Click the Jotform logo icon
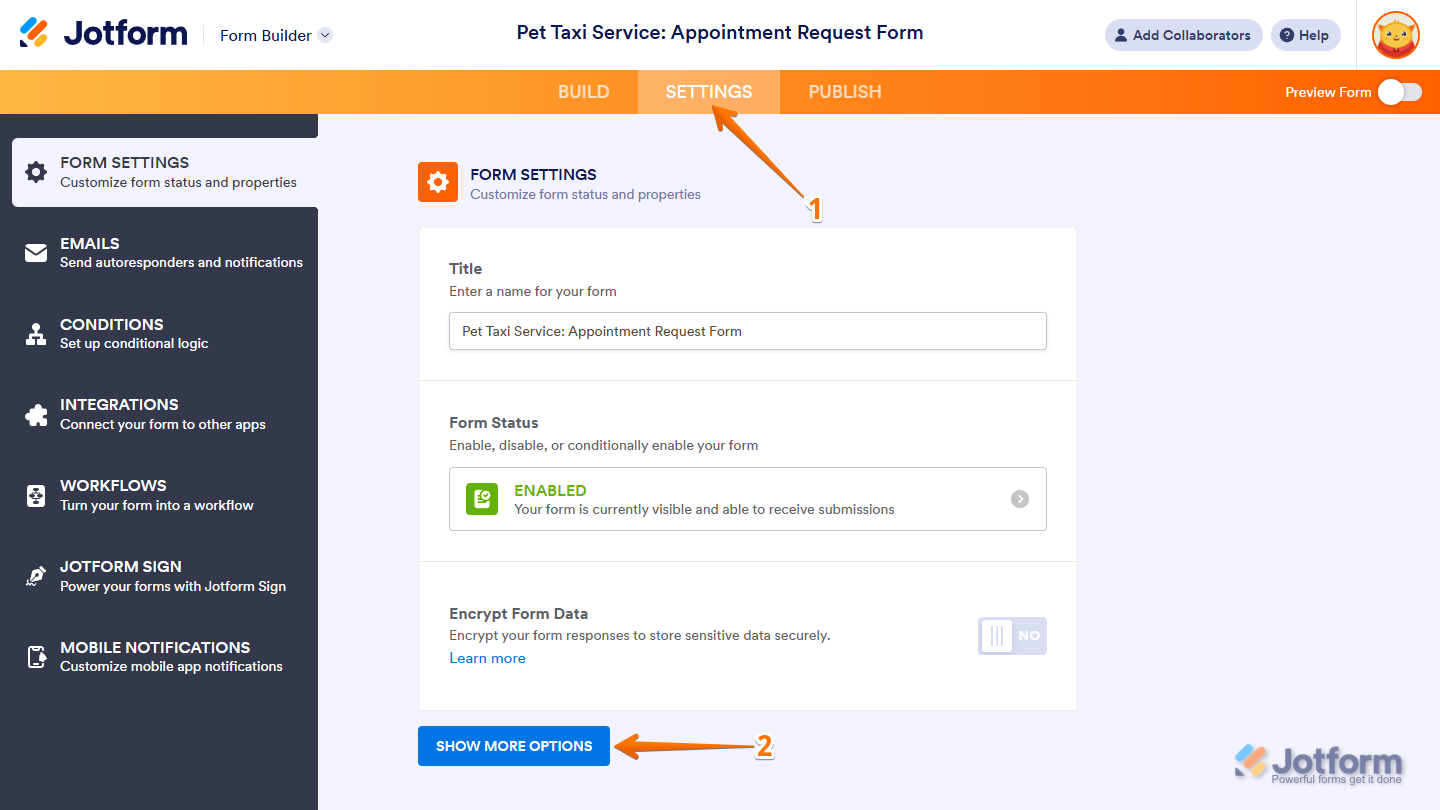The width and height of the screenshot is (1440, 810). pyautogui.click(x=34, y=34)
